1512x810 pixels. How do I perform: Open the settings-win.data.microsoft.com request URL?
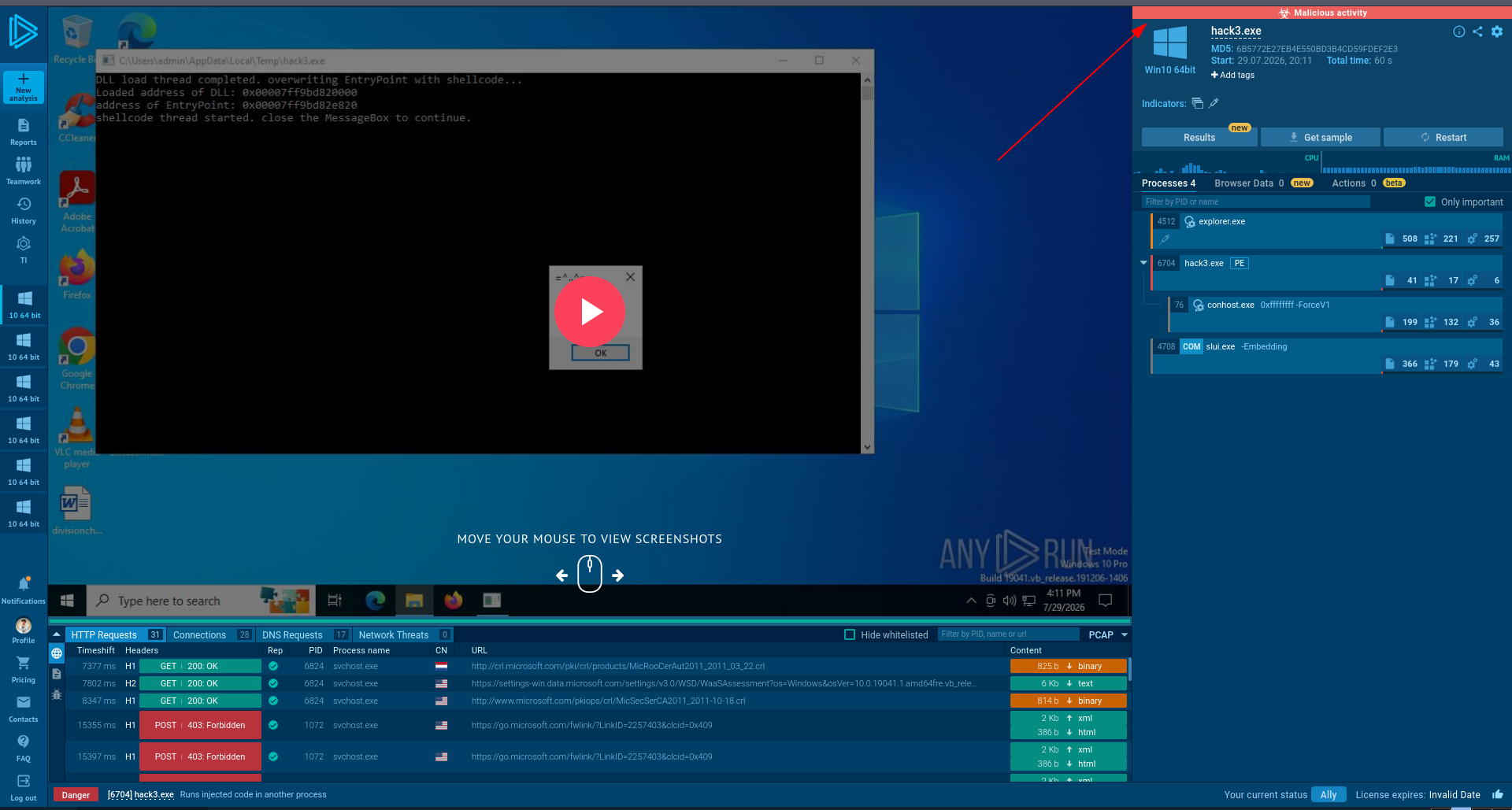click(724, 683)
